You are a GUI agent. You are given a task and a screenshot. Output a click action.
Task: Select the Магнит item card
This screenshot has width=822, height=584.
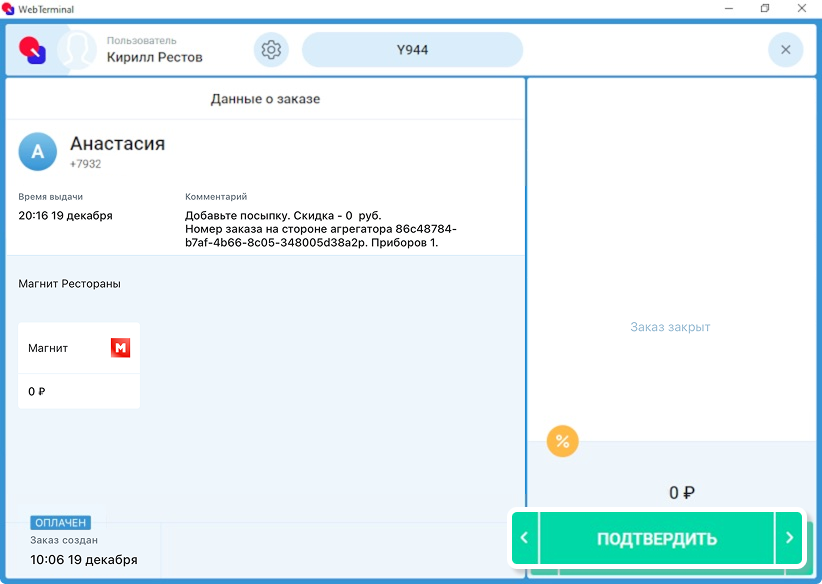tap(79, 365)
